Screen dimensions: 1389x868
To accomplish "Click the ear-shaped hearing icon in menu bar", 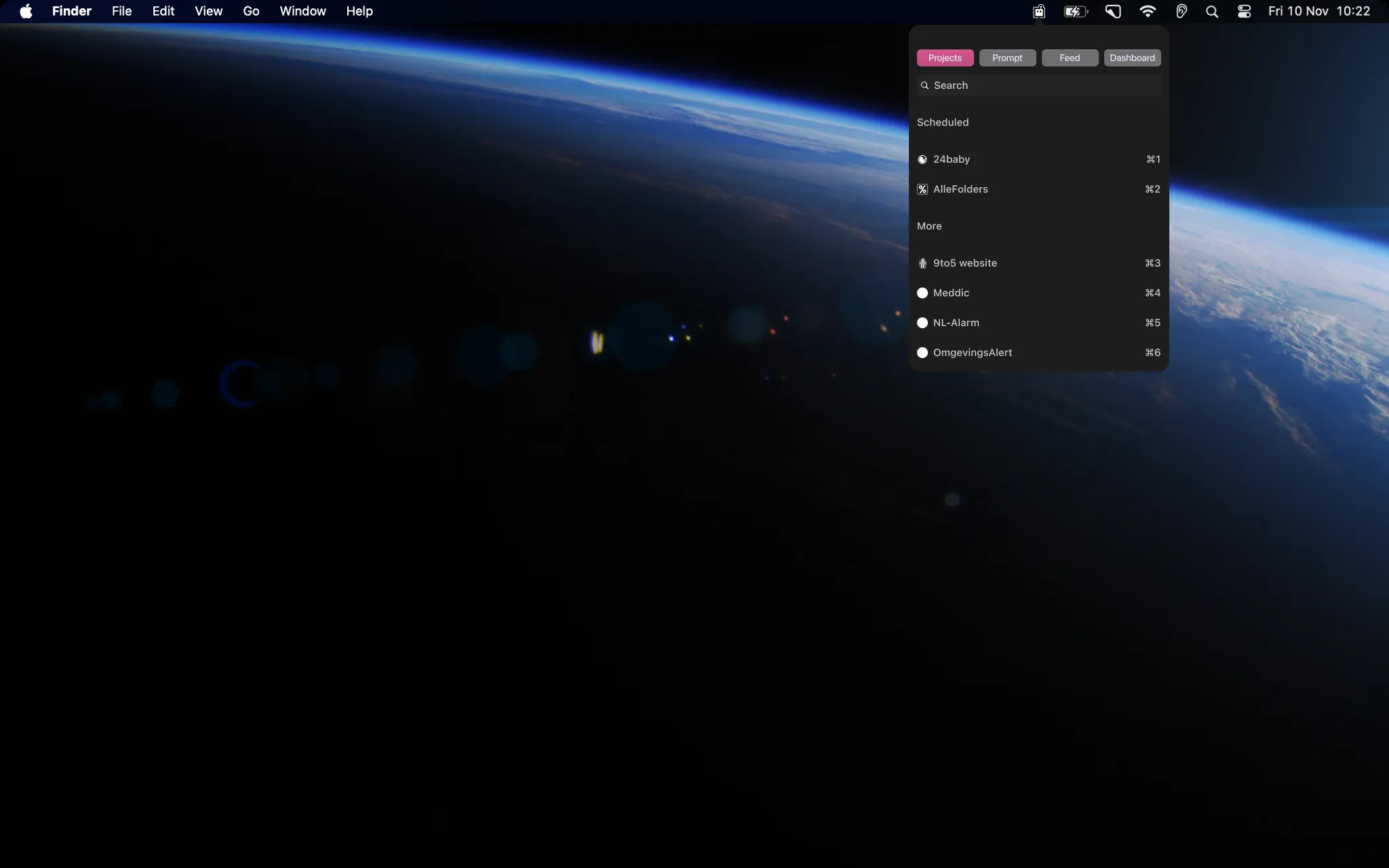I will click(1181, 11).
